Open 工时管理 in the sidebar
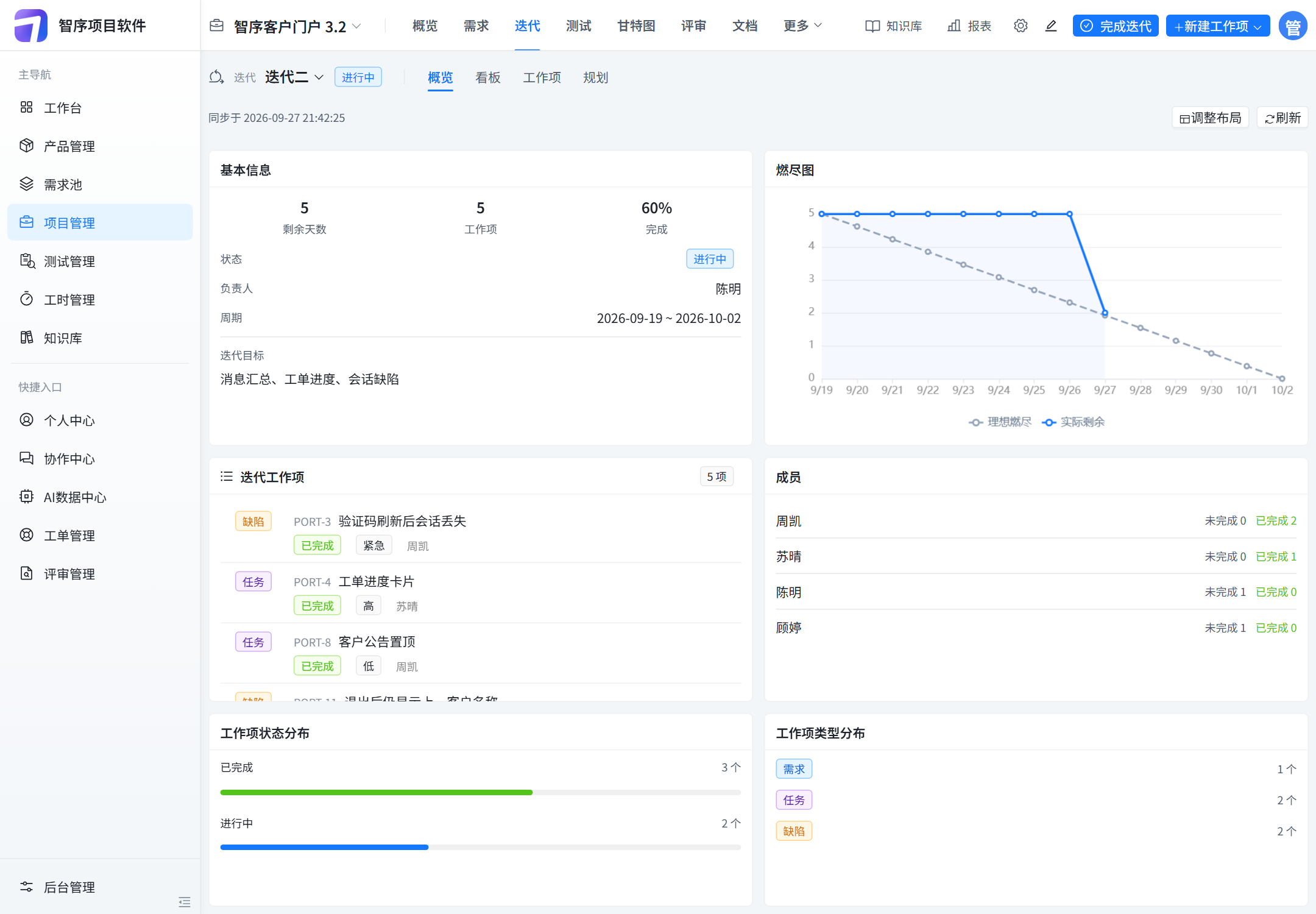This screenshot has width=1316, height=914. point(100,300)
